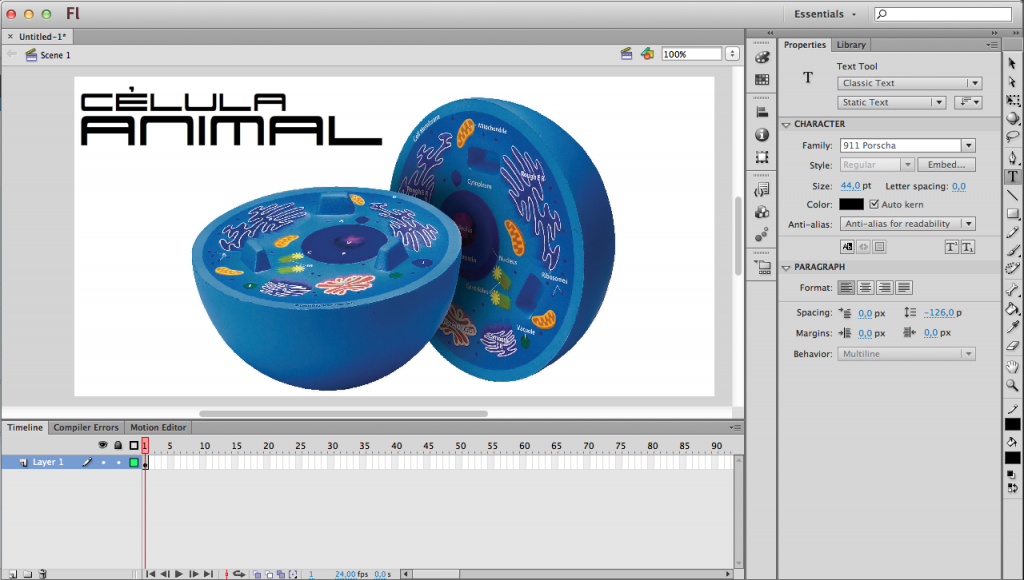The height and width of the screenshot is (580, 1024).
Task: Select the Paint Bucket tool
Action: click(1013, 309)
